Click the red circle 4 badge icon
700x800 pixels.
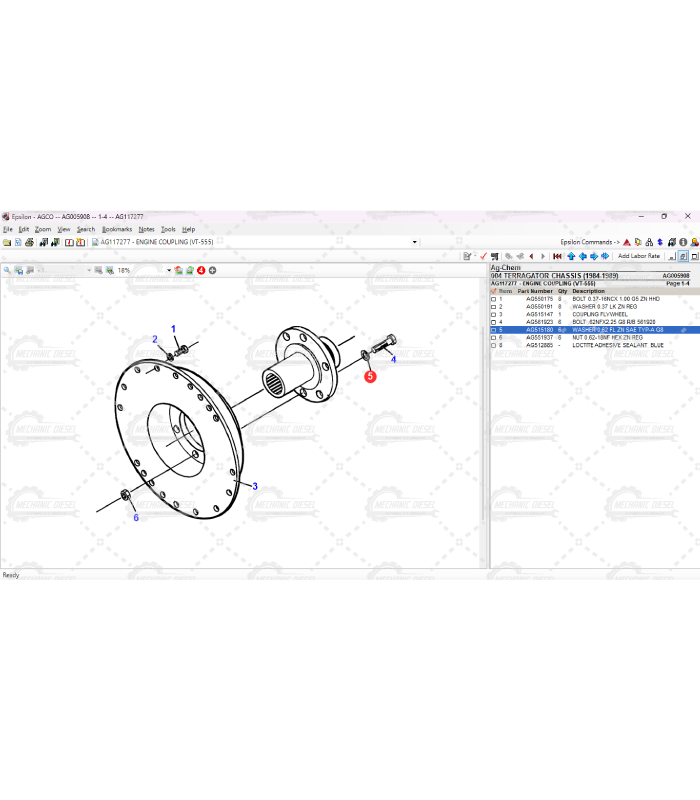(x=201, y=270)
